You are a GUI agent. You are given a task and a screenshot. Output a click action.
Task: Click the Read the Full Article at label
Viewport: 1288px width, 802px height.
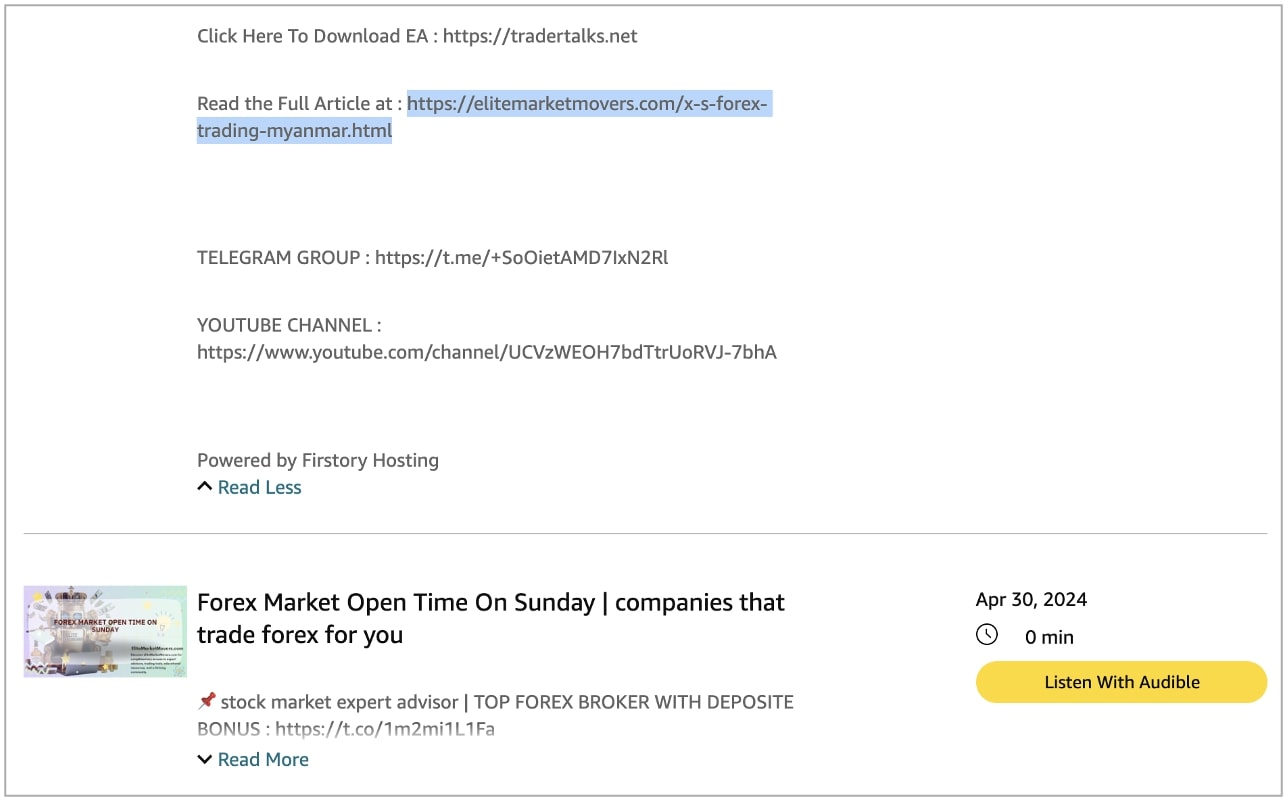pyautogui.click(x=300, y=103)
